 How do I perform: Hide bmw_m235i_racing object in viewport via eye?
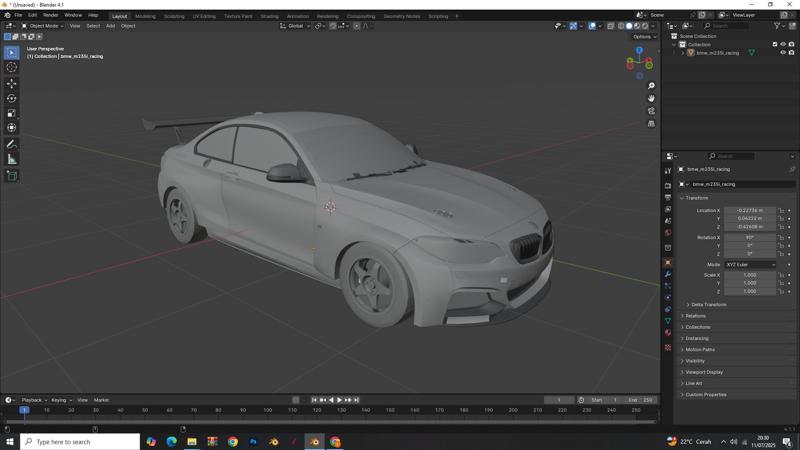click(x=783, y=53)
